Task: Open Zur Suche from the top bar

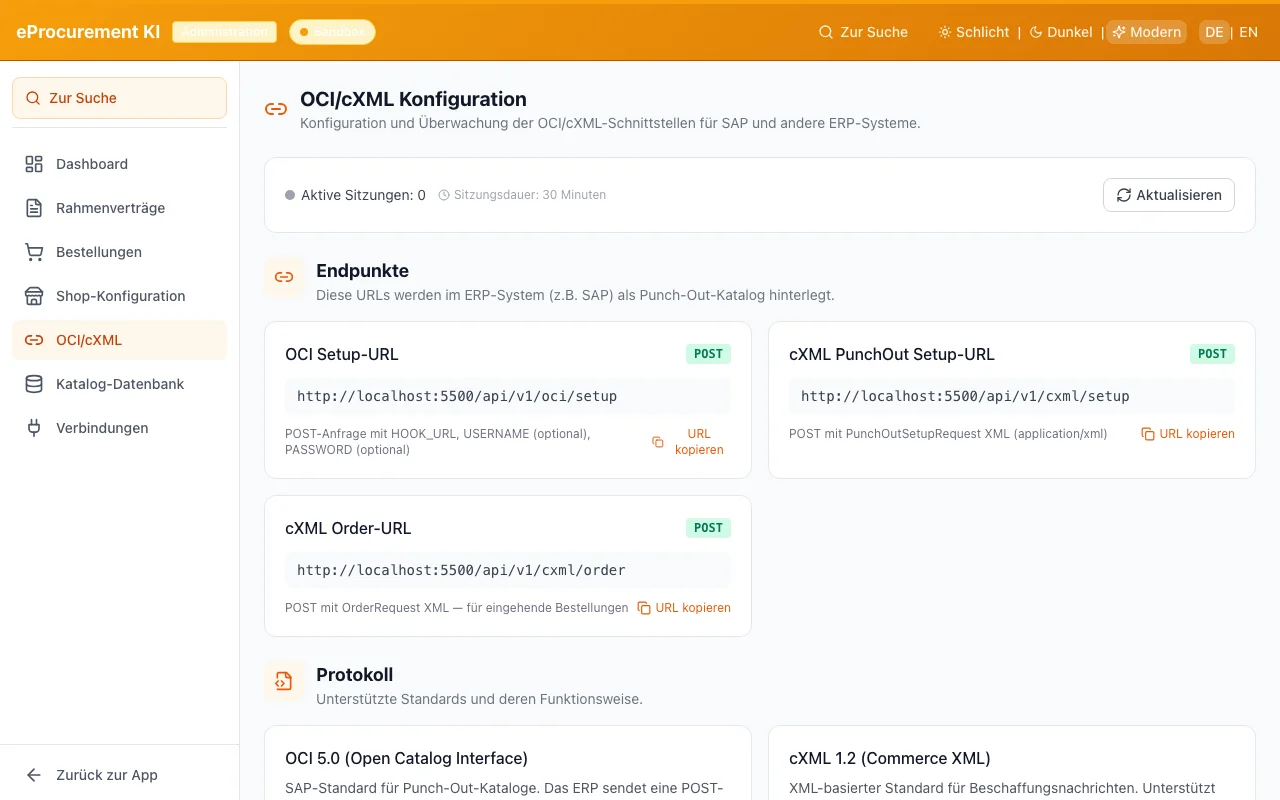Action: tap(863, 31)
